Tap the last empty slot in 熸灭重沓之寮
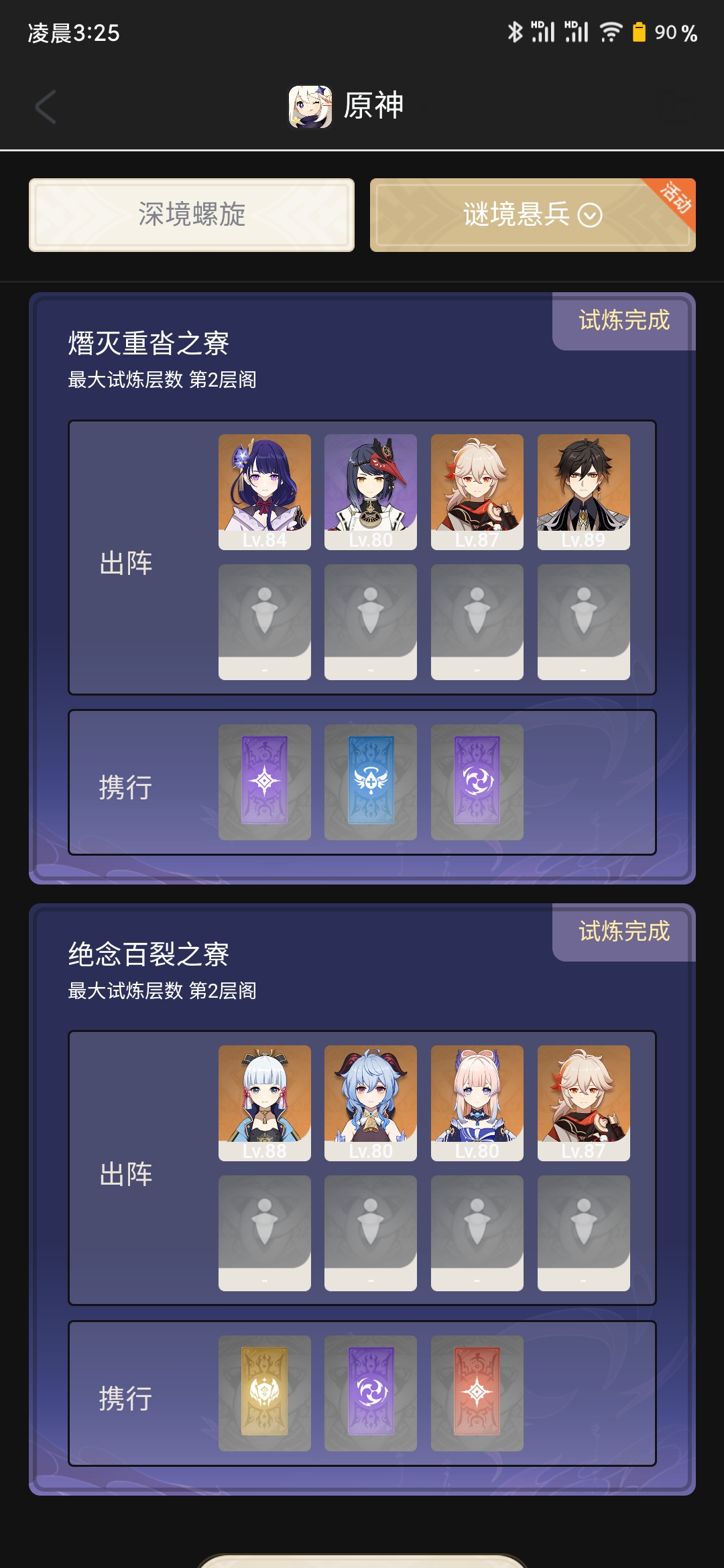Viewport: 724px width, 1568px height. 584,622
